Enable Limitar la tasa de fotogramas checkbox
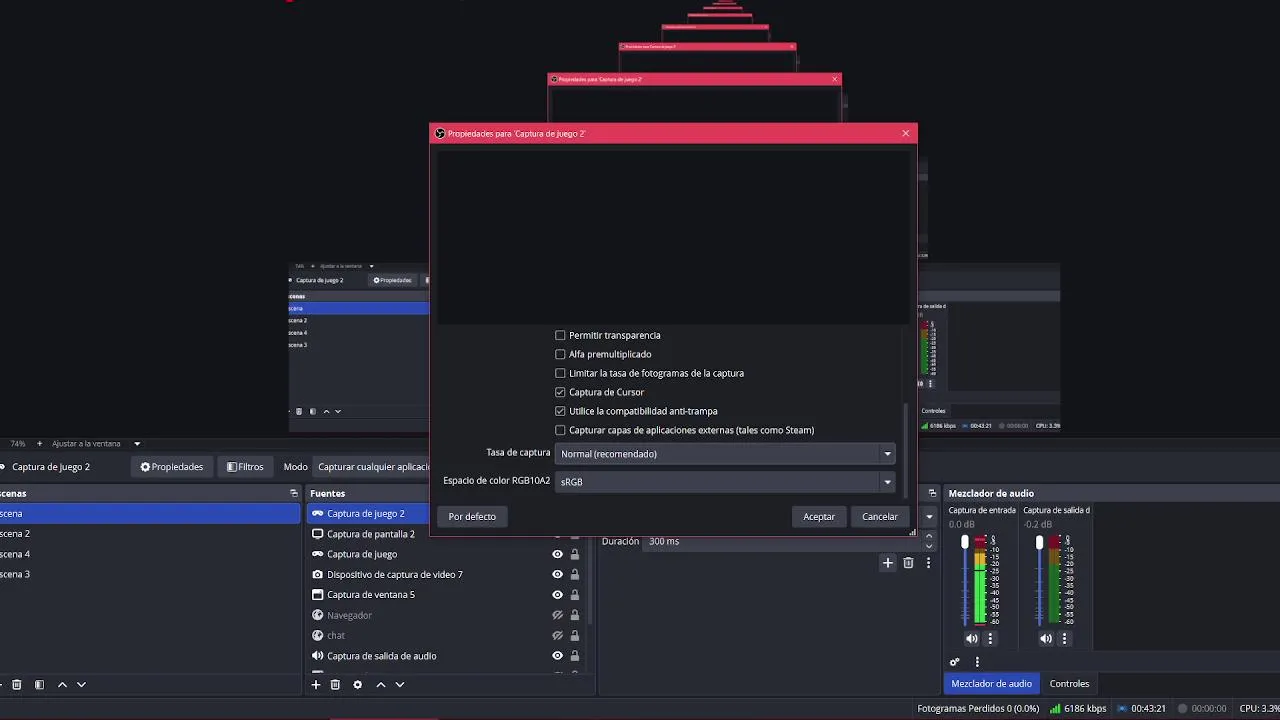Viewport: 1280px width, 720px height. tap(560, 373)
